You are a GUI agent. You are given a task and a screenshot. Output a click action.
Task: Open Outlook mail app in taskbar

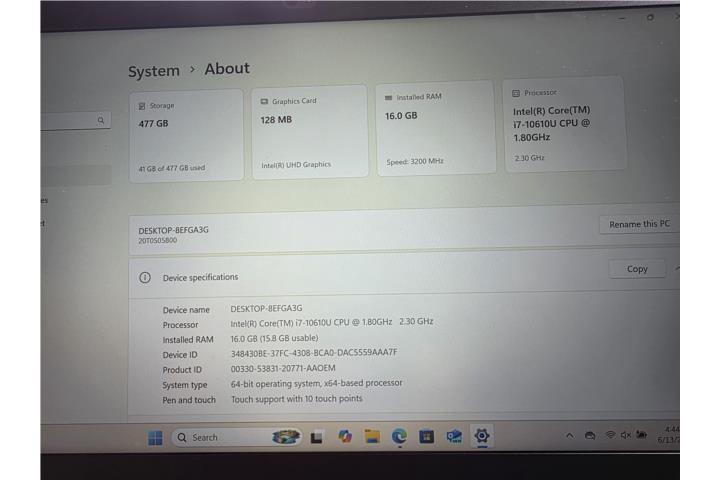tap(454, 436)
